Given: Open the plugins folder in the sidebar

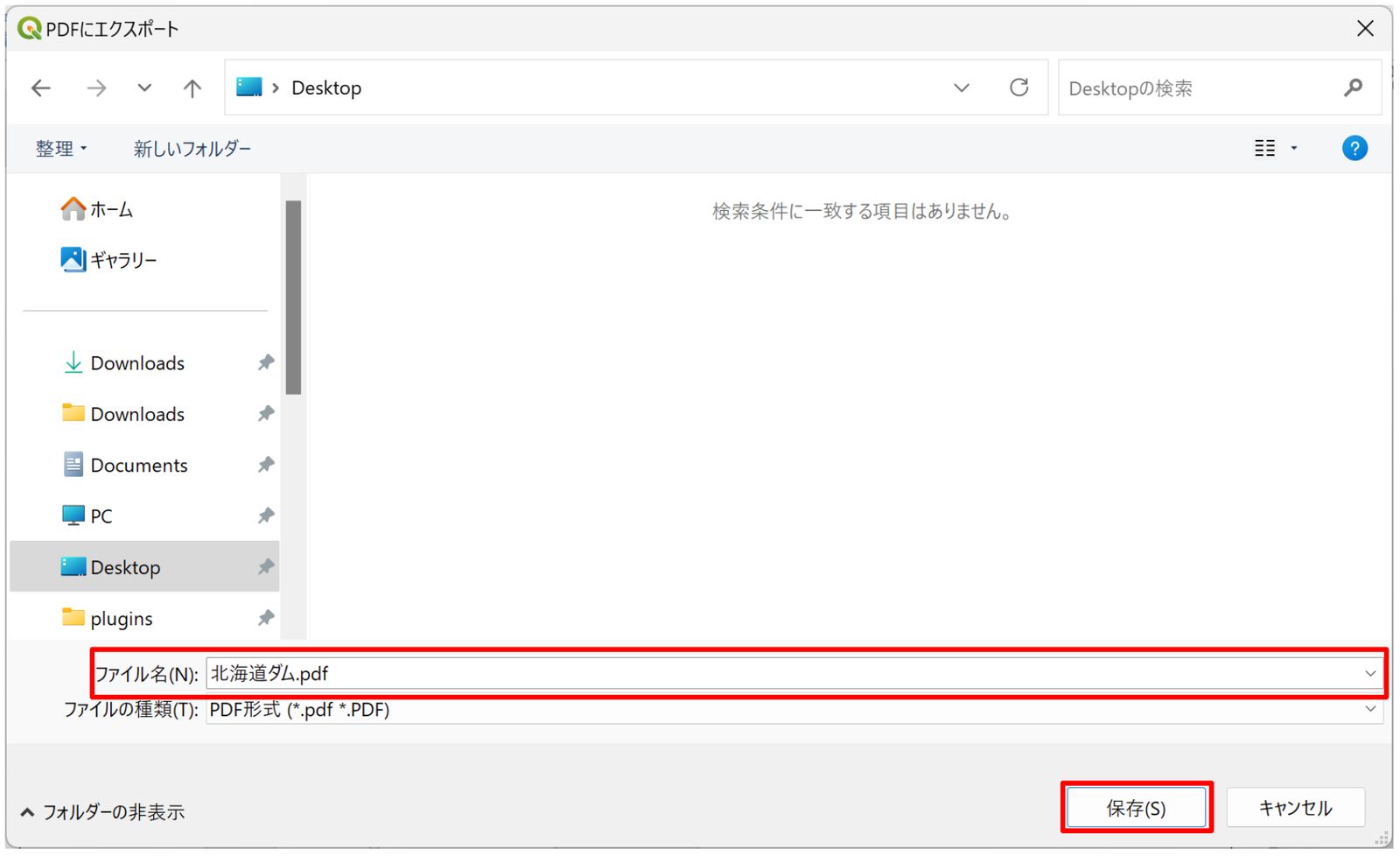Looking at the screenshot, I should pos(108,618).
